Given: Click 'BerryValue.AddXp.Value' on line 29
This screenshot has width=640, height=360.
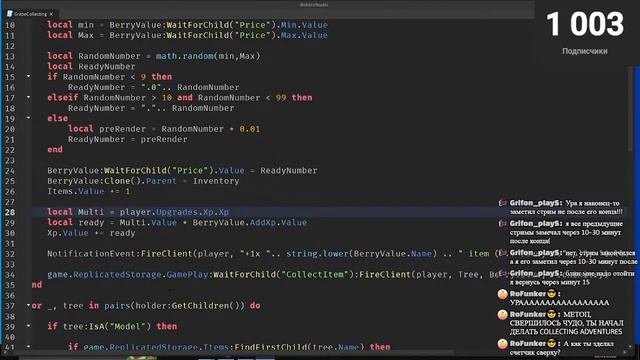Looking at the screenshot, I should pos(250,222).
